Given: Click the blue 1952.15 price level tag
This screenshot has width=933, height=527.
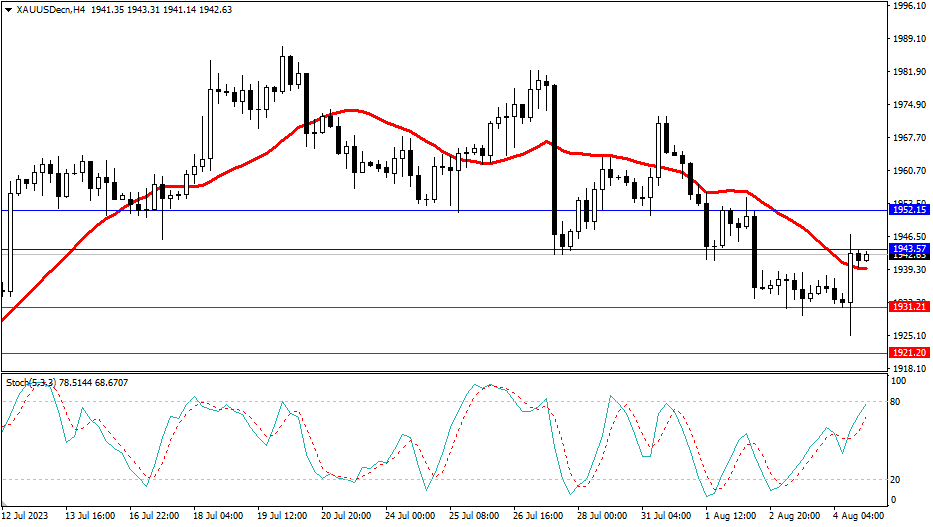Looking at the screenshot, I should coord(909,210).
